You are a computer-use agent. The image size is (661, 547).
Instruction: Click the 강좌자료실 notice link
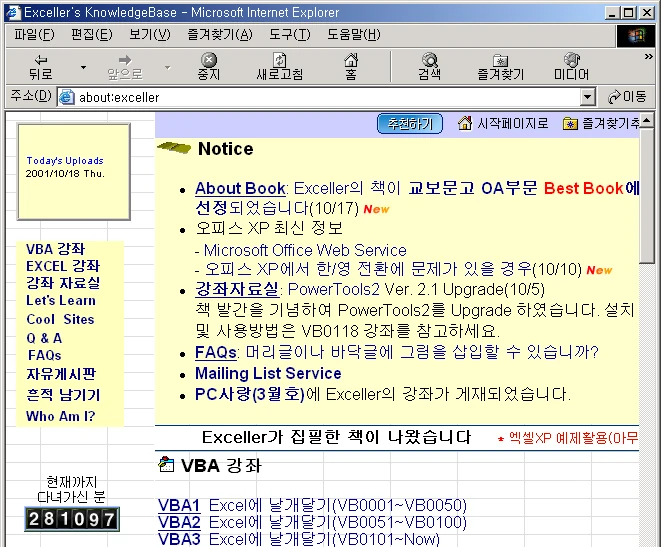[x=237, y=289]
